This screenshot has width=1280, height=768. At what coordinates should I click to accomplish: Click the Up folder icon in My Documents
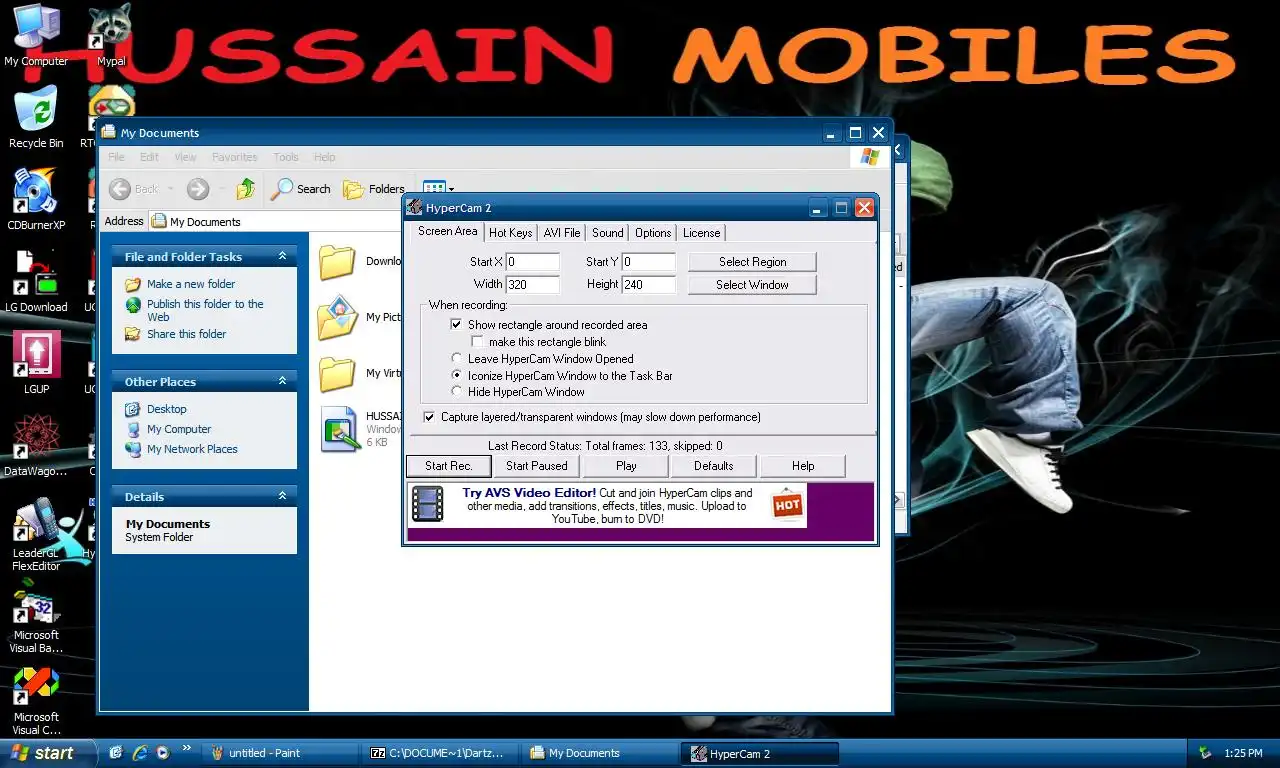click(245, 188)
